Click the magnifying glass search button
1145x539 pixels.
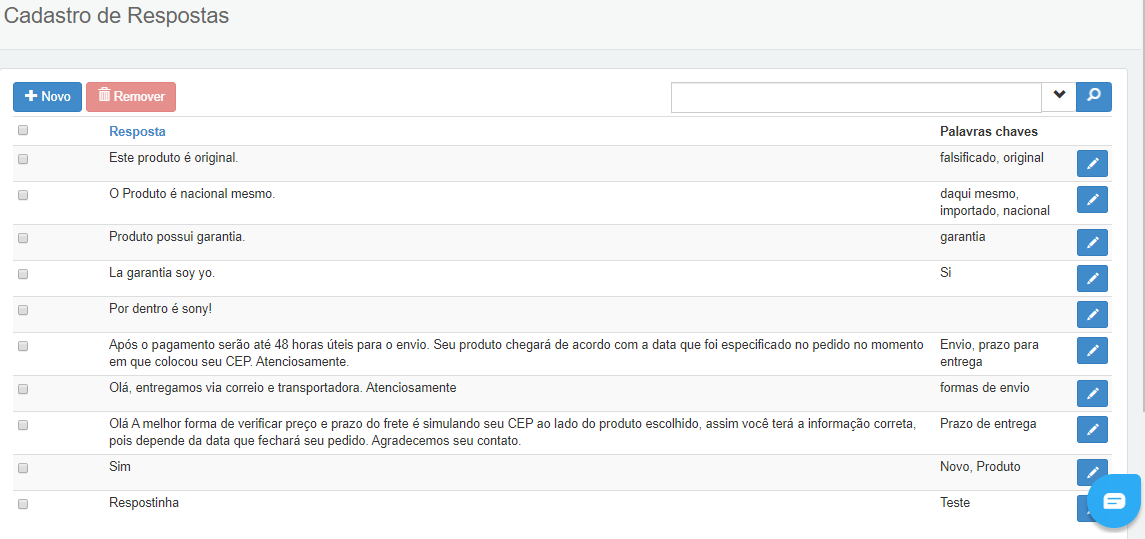click(x=1094, y=96)
